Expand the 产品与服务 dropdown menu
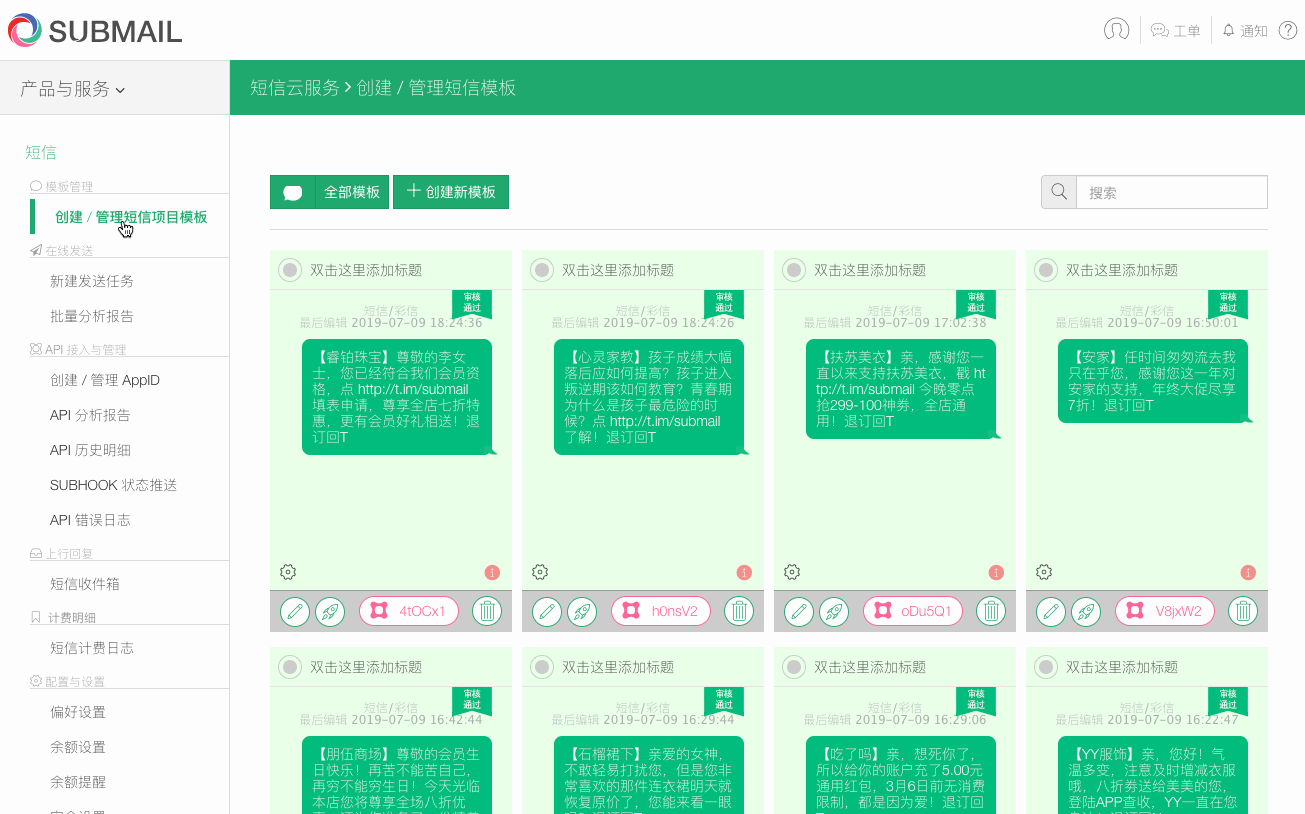 [x=70, y=87]
